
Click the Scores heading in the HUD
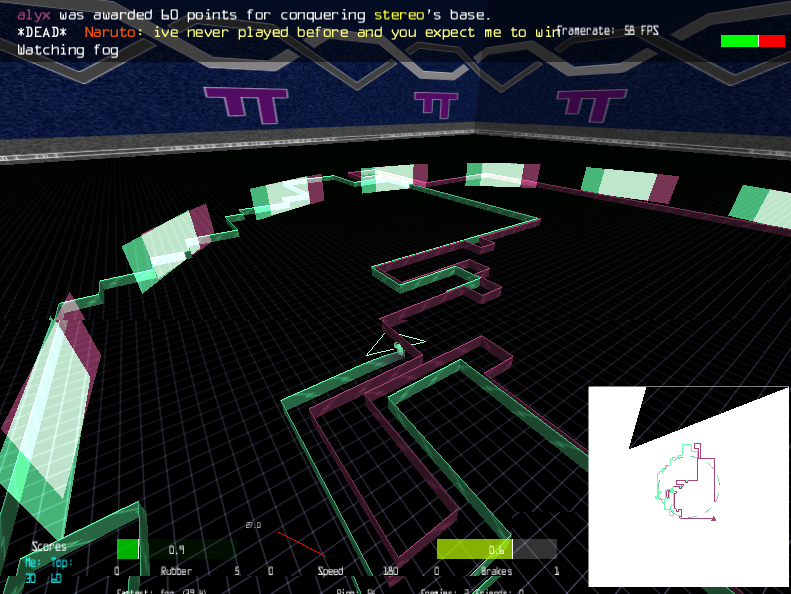point(49,547)
